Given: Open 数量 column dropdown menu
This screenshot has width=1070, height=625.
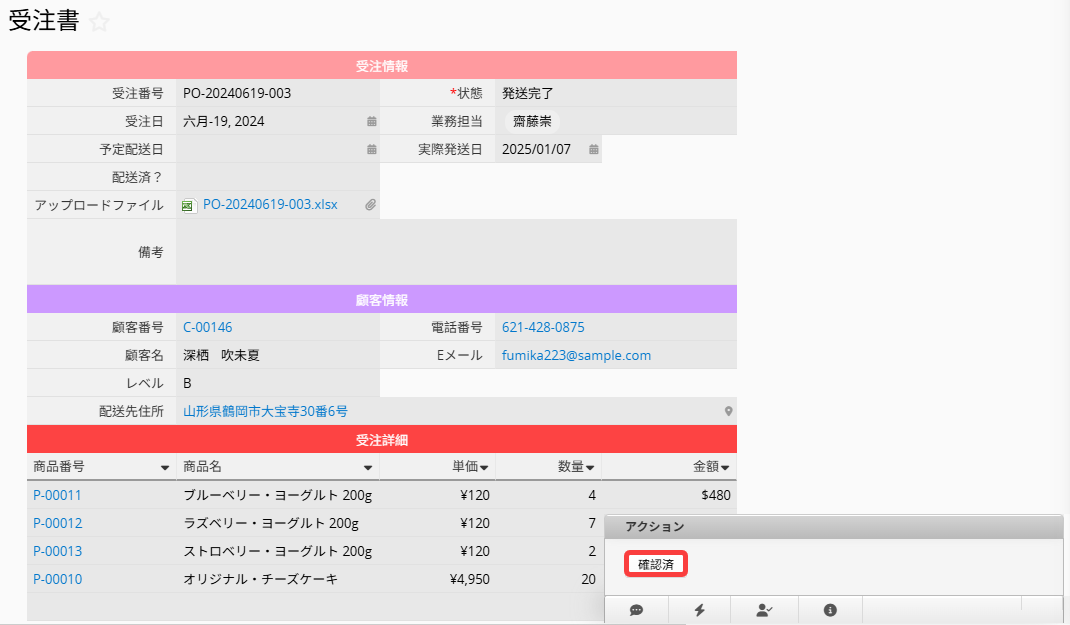Looking at the screenshot, I should pyautogui.click(x=590, y=468).
